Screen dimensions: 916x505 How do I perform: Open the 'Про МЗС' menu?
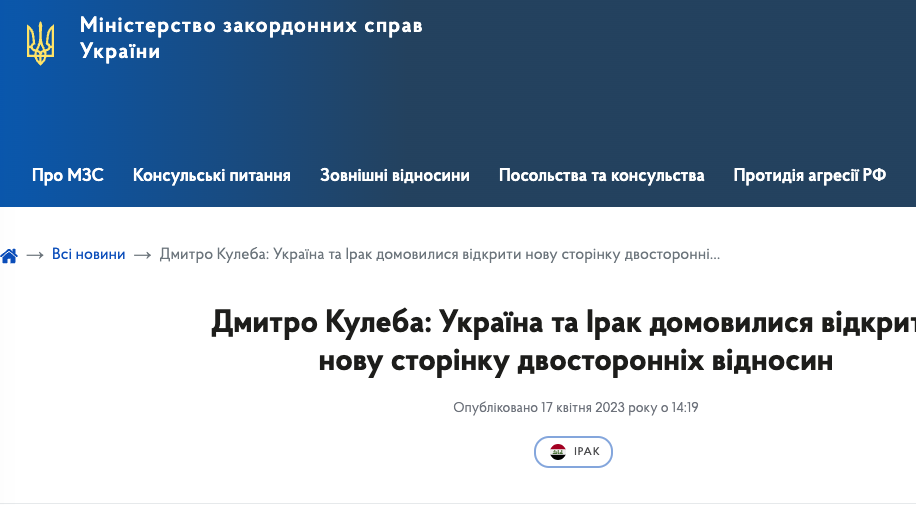click(68, 175)
